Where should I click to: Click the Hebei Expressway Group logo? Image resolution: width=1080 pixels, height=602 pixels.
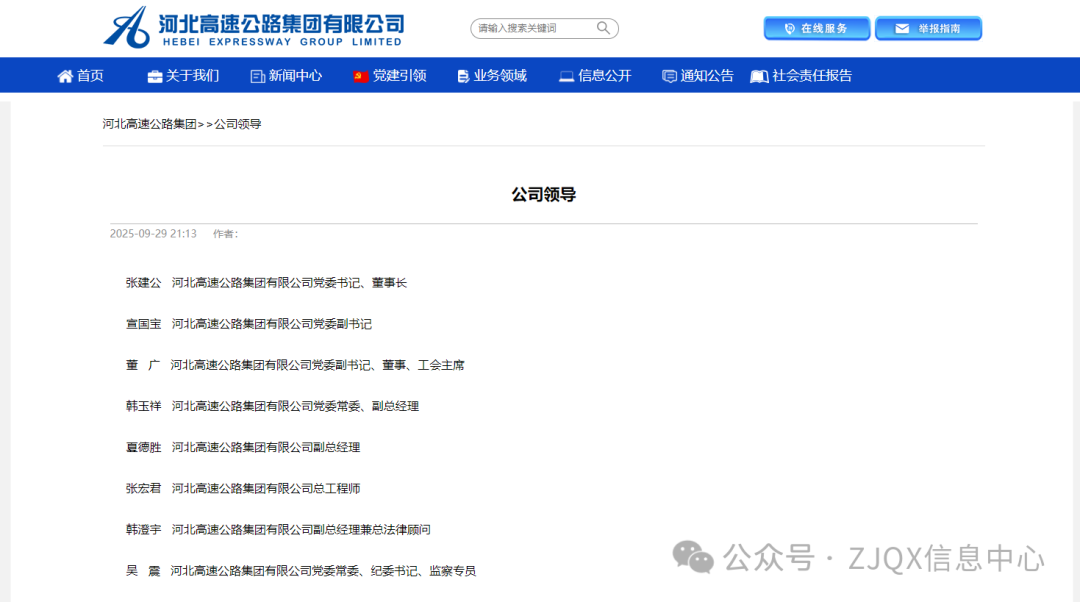[254, 27]
